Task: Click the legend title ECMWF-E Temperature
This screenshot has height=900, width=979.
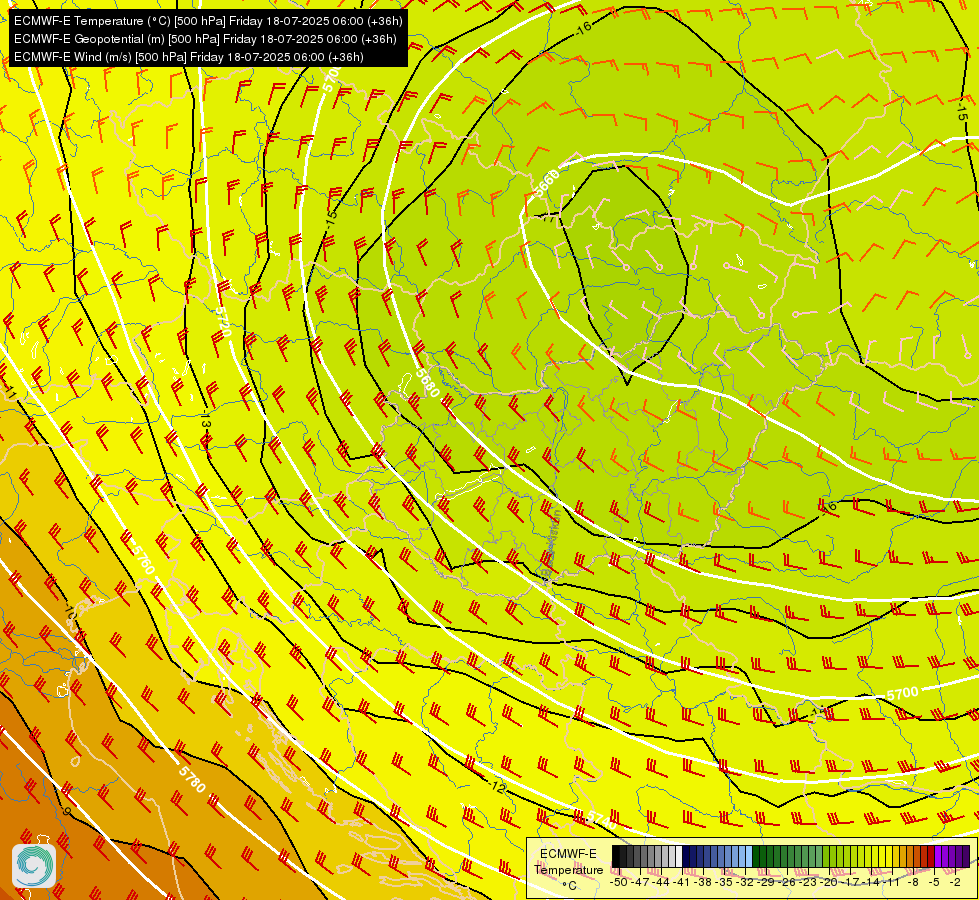Action: click(x=569, y=861)
